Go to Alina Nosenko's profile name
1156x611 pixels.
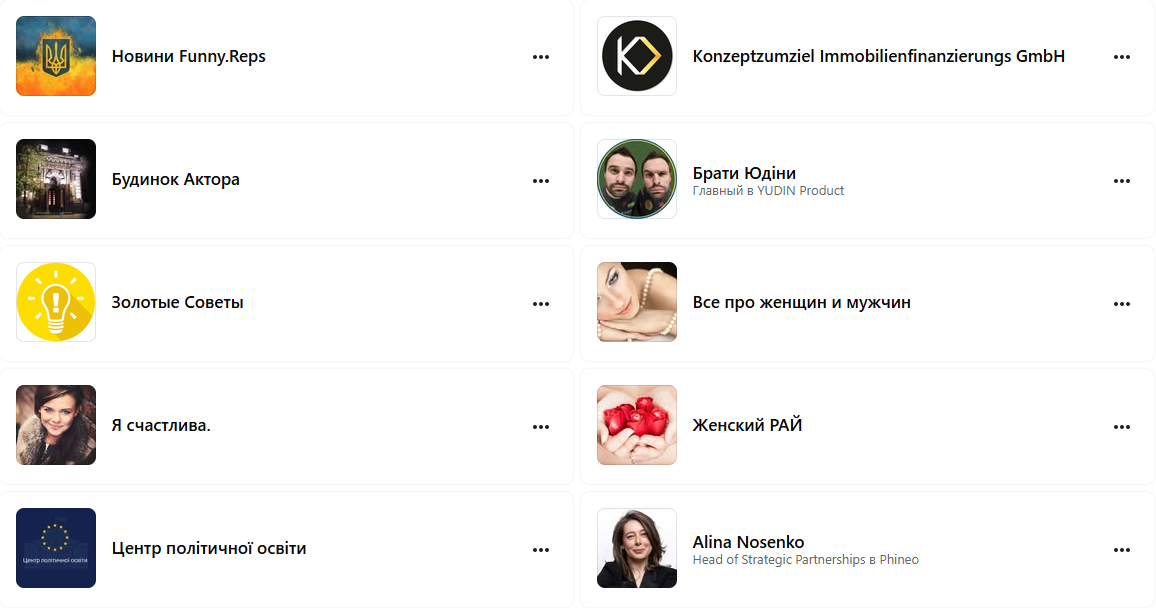748,542
